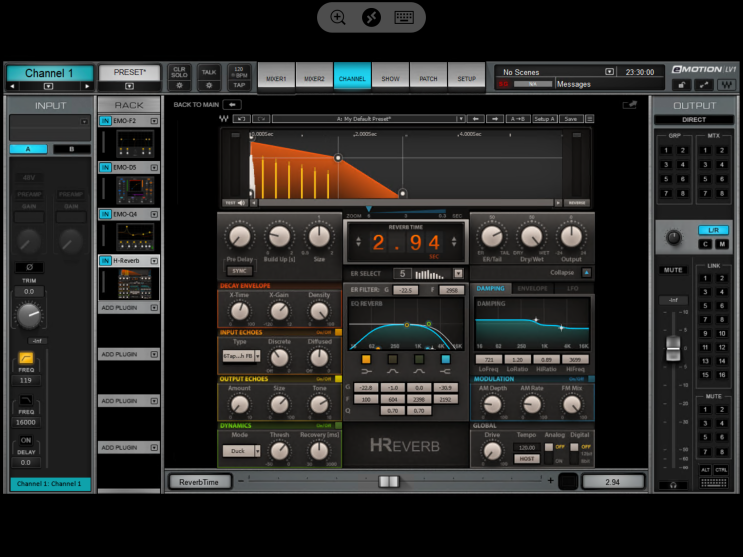Collapse the plugin panel with Collapse arrow
743x557 pixels.
pyautogui.click(x=586, y=273)
